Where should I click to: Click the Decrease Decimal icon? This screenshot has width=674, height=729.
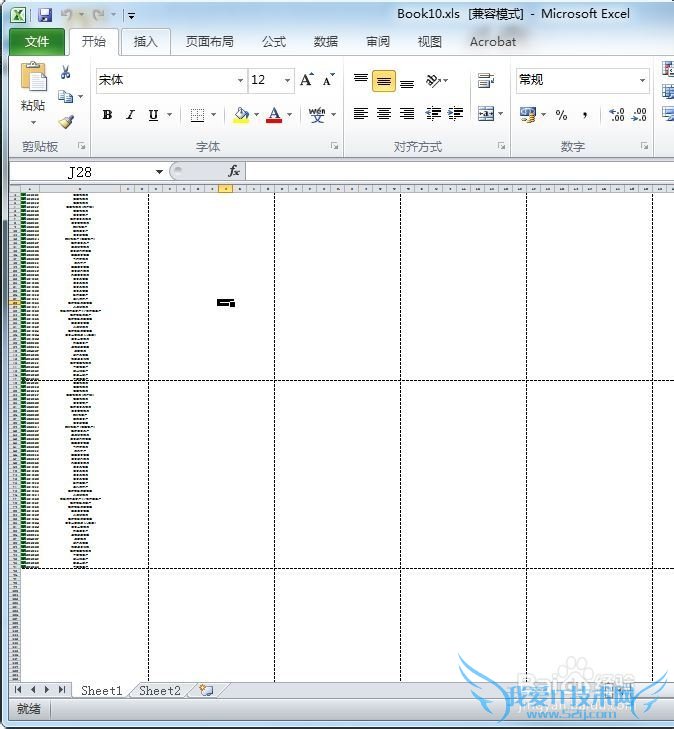(639, 114)
